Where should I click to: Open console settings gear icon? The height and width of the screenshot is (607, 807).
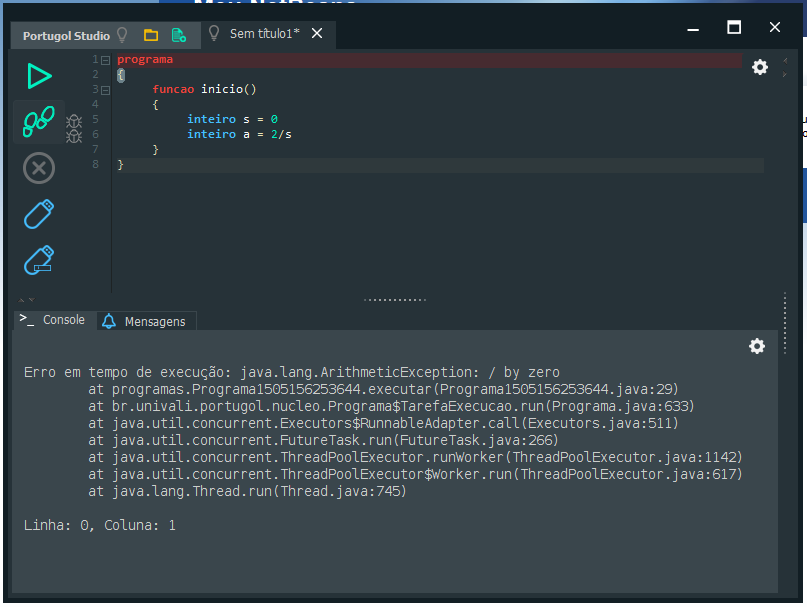tap(757, 346)
